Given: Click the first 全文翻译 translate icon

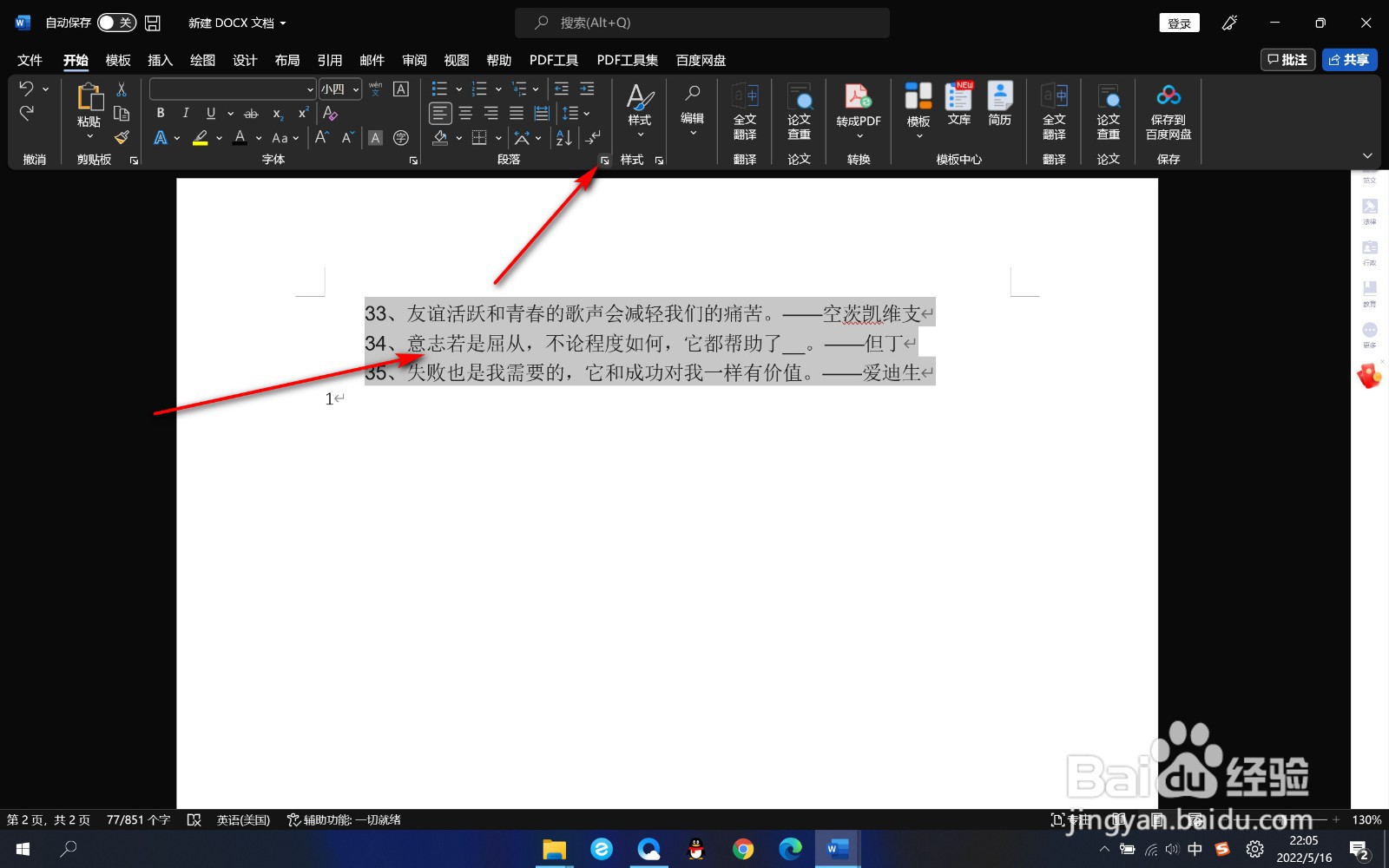Looking at the screenshot, I should pyautogui.click(x=745, y=112).
